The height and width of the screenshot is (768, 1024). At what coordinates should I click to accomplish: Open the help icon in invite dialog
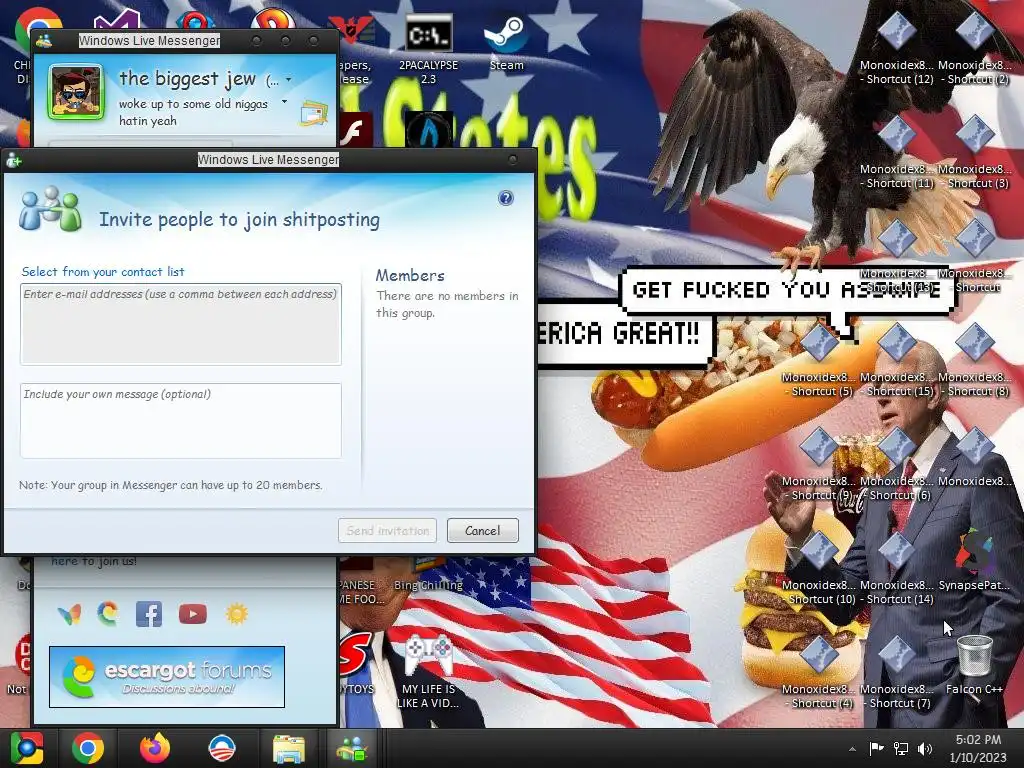pos(505,199)
